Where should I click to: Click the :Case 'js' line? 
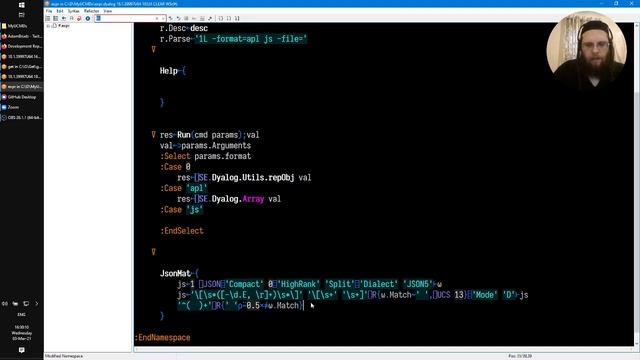(x=182, y=209)
